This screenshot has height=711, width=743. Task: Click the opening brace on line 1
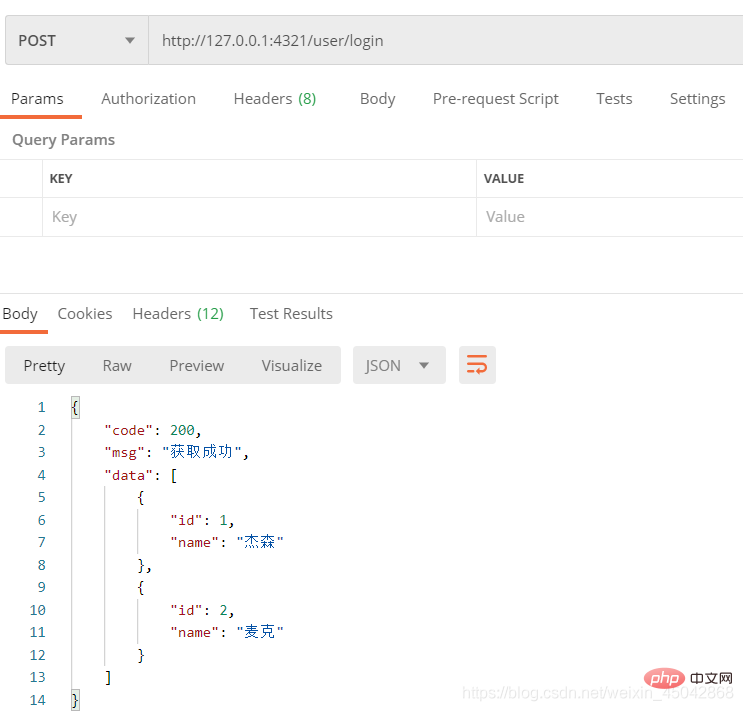(75, 408)
